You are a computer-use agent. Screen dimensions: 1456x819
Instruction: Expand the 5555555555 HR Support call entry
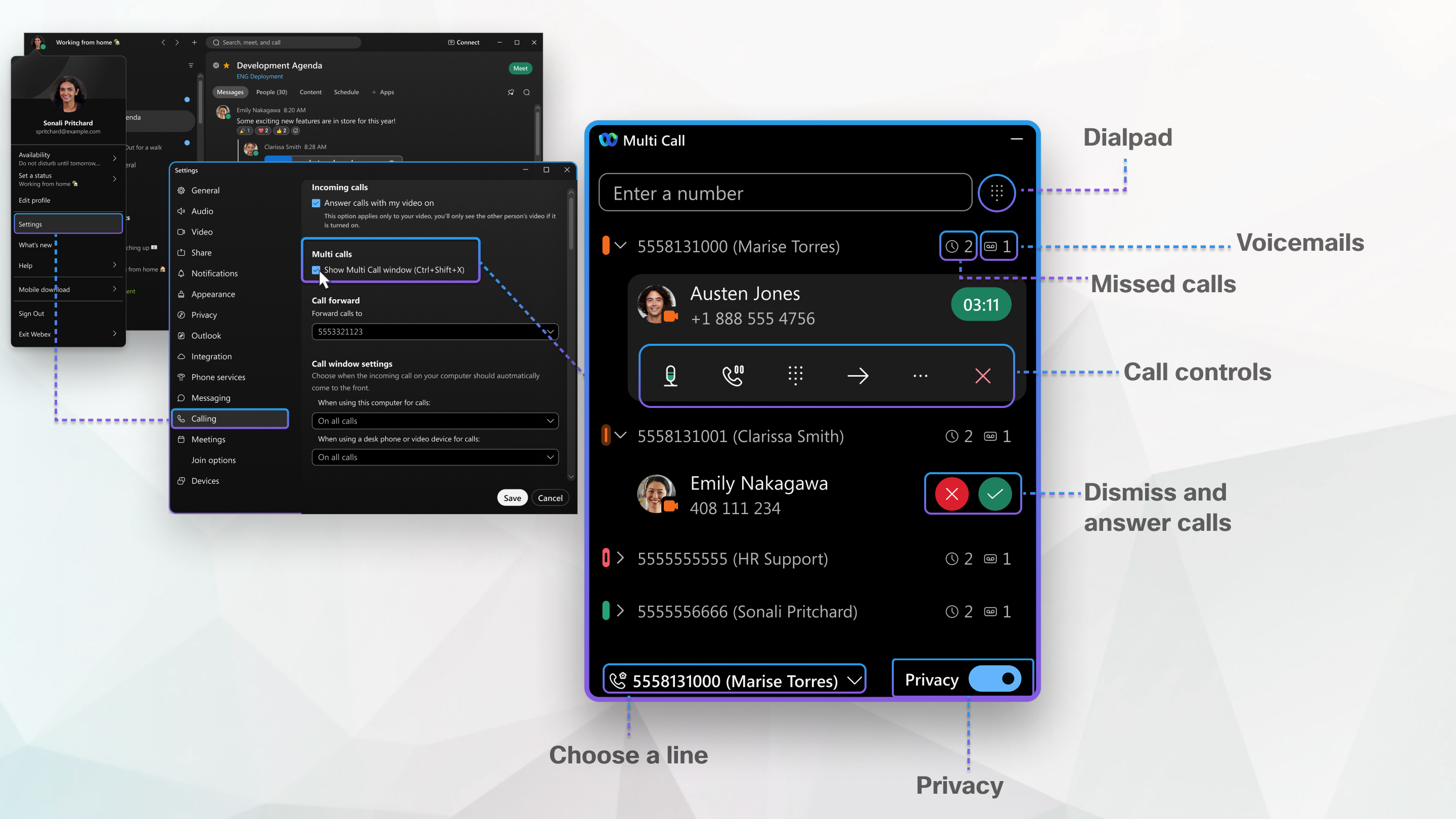(622, 558)
